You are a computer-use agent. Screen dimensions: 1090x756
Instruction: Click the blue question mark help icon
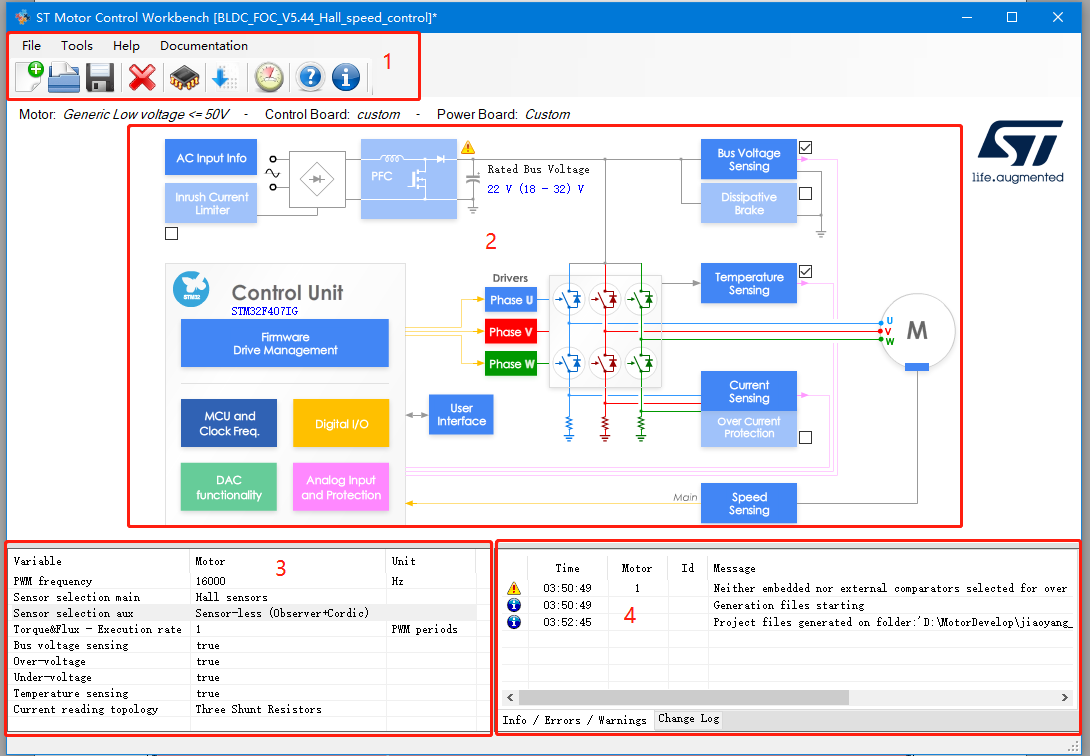(310, 77)
